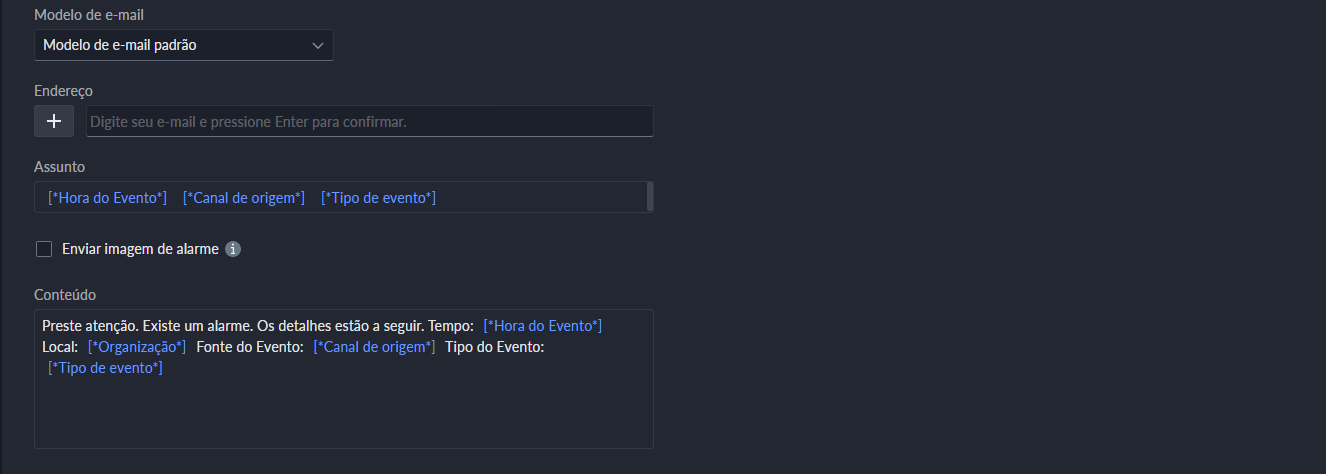Screen dimensions: 1326x474
Task: Click the info icon beside Enviar imagem de alarme
Action: (x=233, y=249)
